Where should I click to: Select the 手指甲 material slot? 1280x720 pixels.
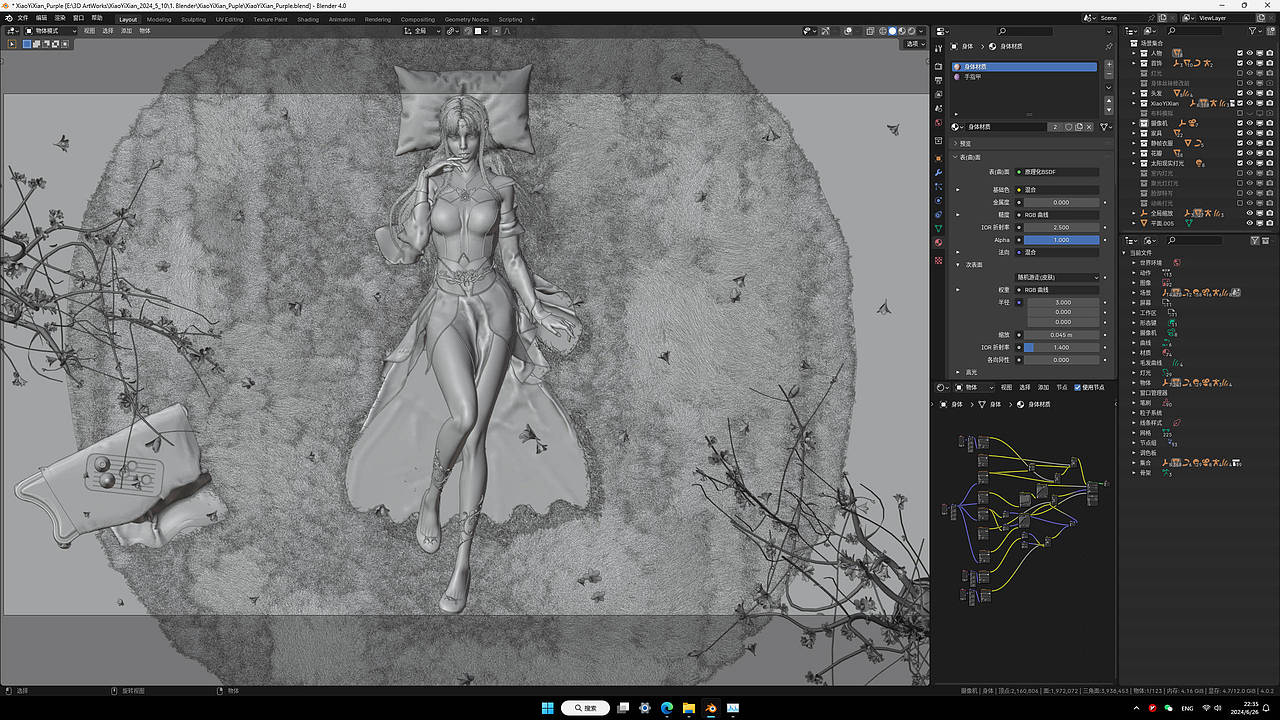1025,77
